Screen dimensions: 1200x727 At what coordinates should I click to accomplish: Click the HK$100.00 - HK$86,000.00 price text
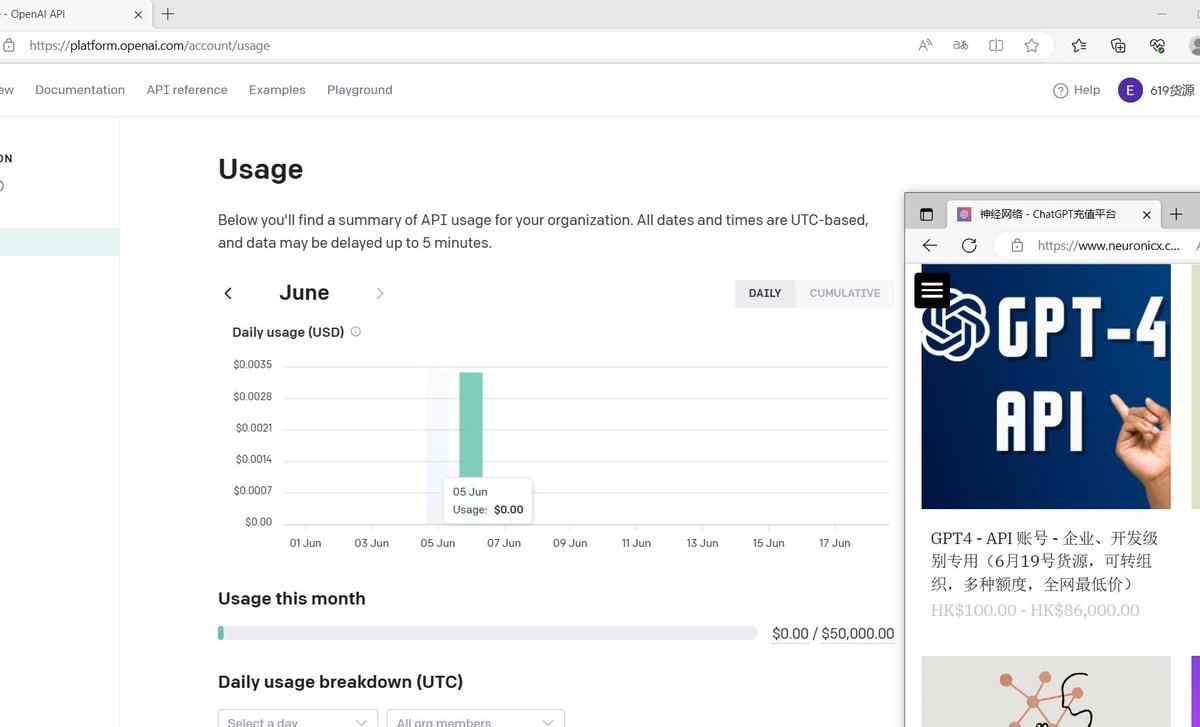pyautogui.click(x=1035, y=610)
